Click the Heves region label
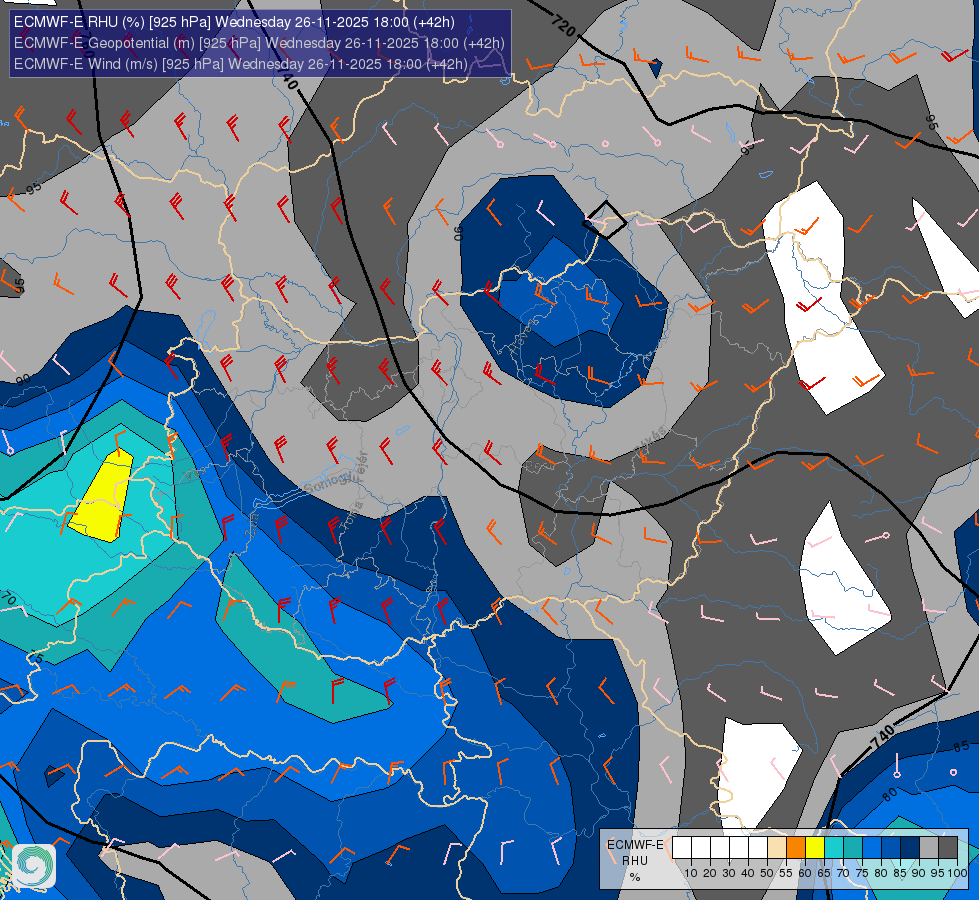979x900 pixels. 525,337
